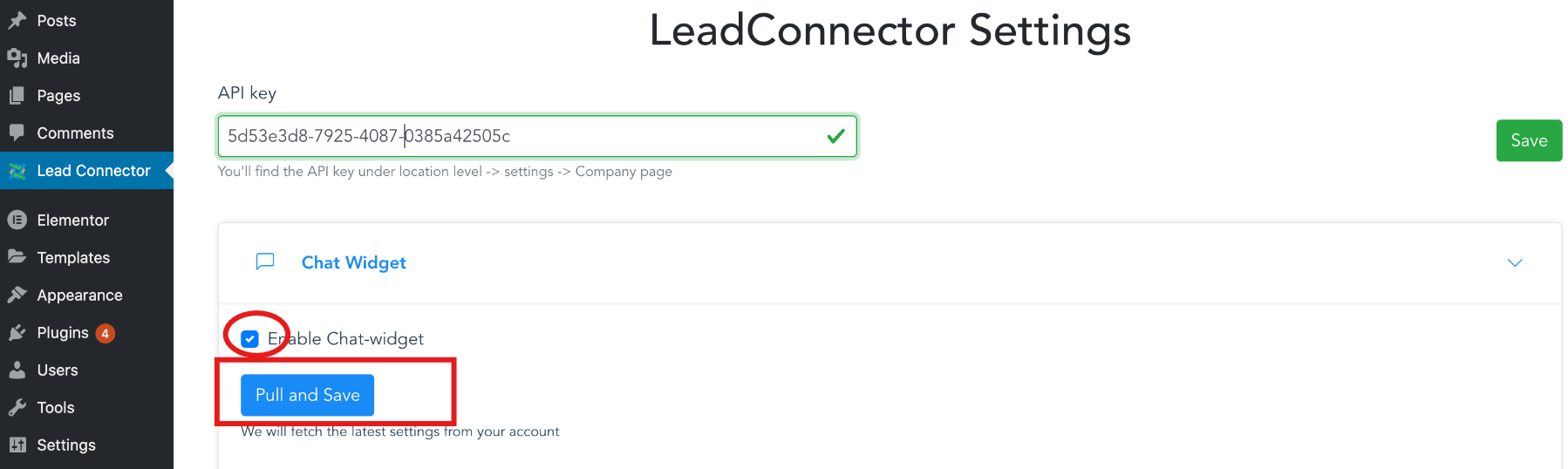Collapse the Chat Widget section chevron
Viewport: 1568px width, 469px height.
pos(1515,262)
